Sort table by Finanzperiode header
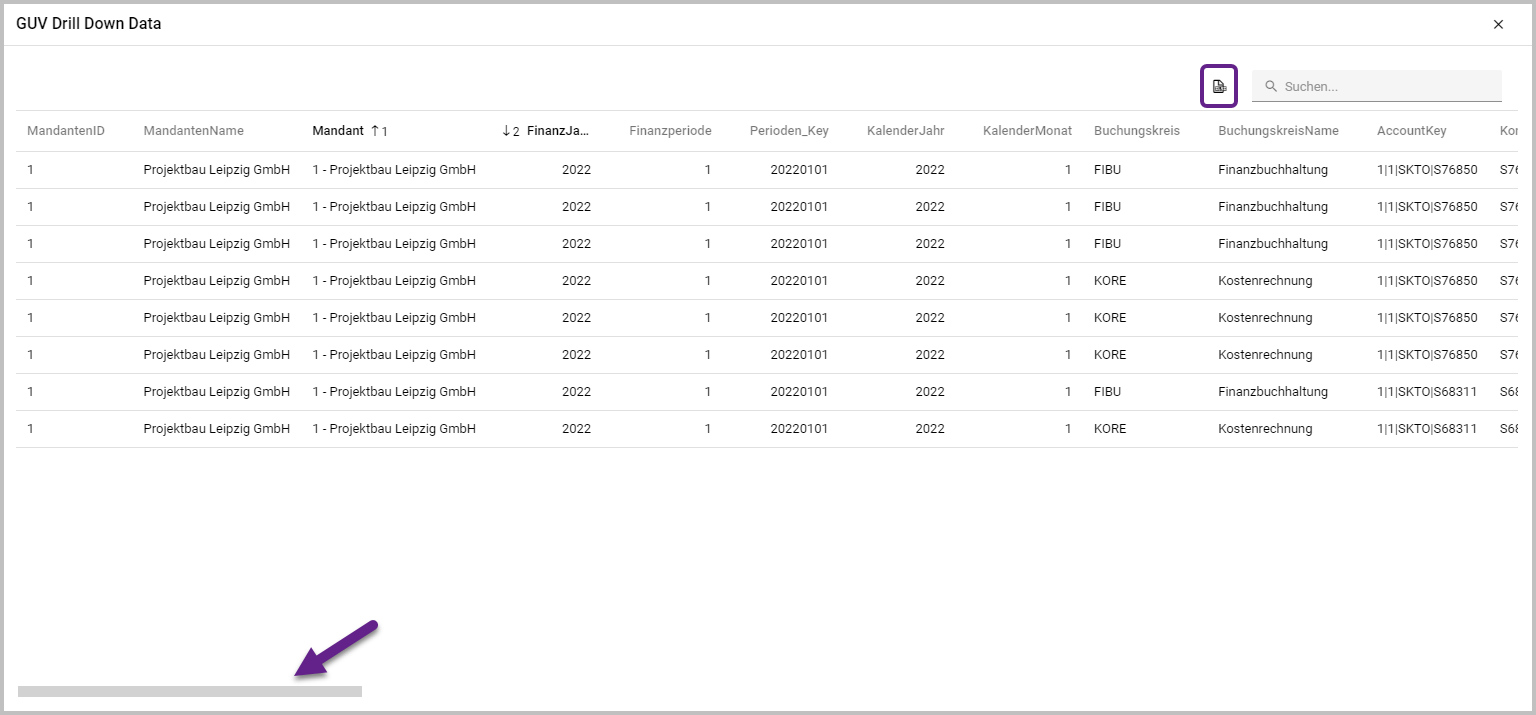 (x=670, y=131)
